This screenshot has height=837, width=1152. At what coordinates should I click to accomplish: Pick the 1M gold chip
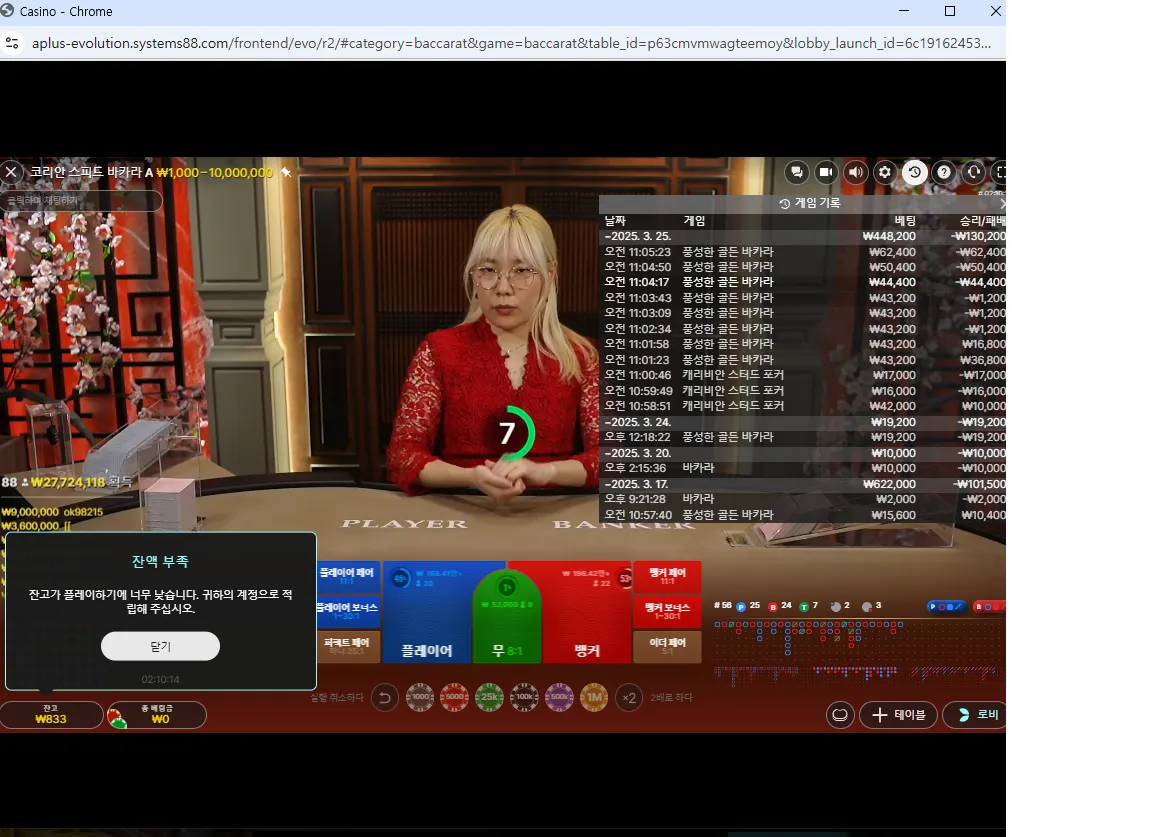click(x=594, y=697)
